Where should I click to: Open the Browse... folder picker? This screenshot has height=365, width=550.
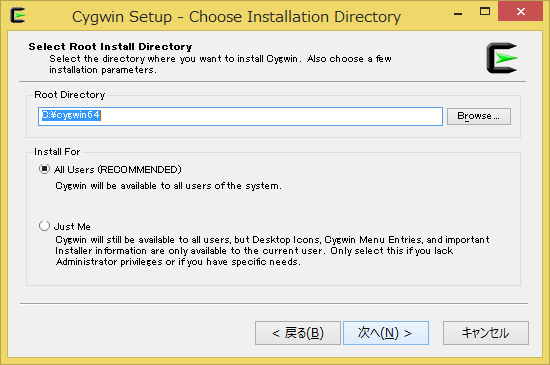(x=478, y=116)
